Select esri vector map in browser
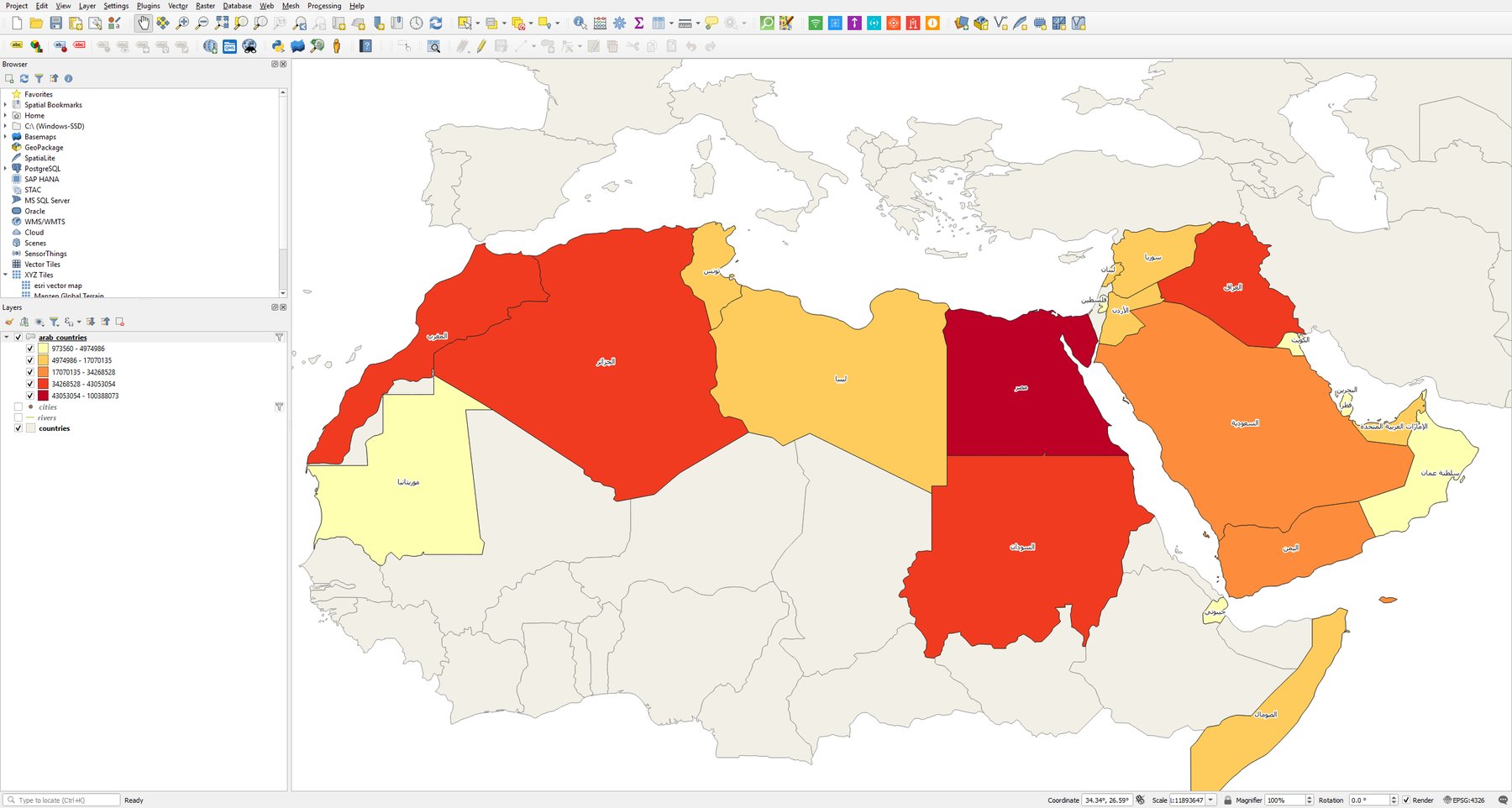This screenshot has width=1512, height=808. 57,286
